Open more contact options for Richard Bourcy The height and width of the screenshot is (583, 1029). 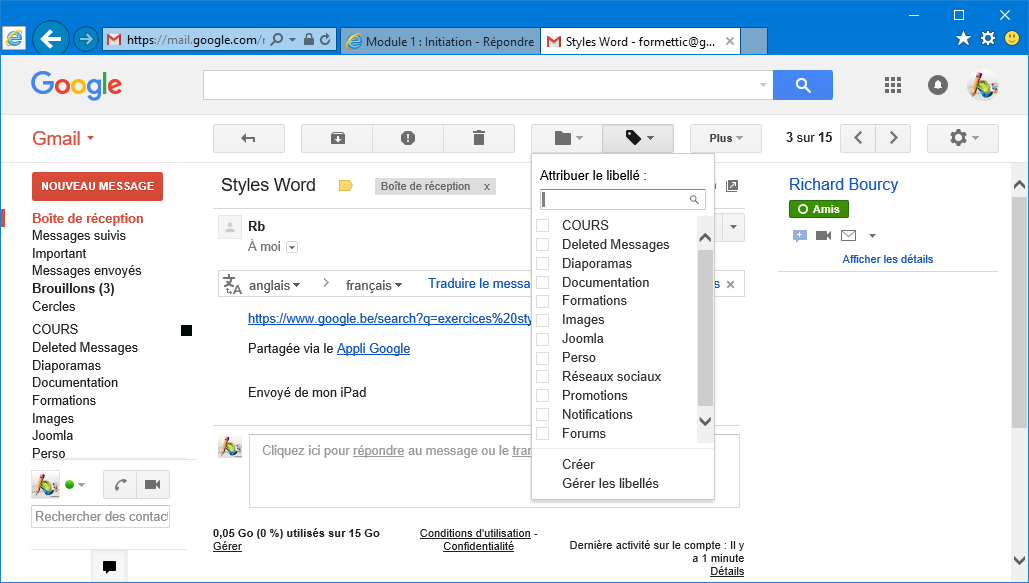(872, 236)
